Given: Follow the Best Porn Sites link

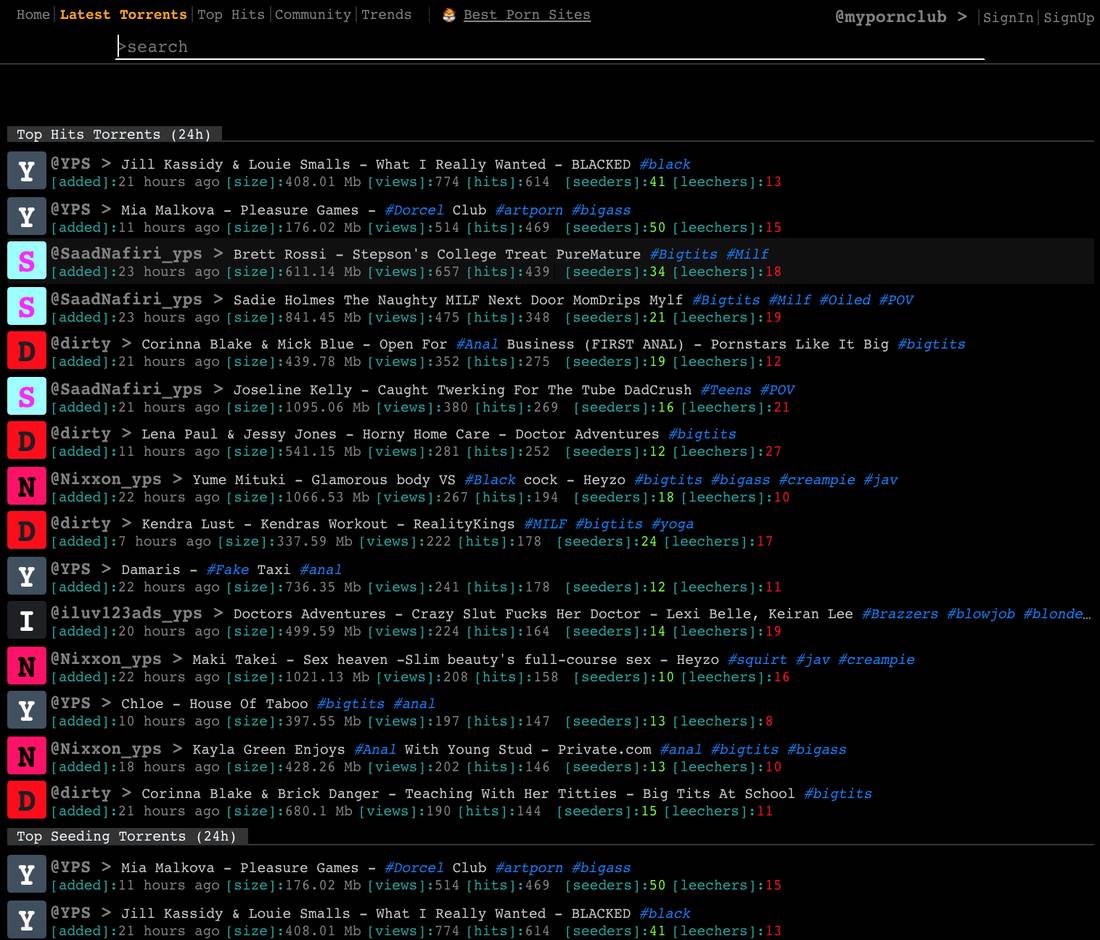Looking at the screenshot, I should (x=527, y=15).
